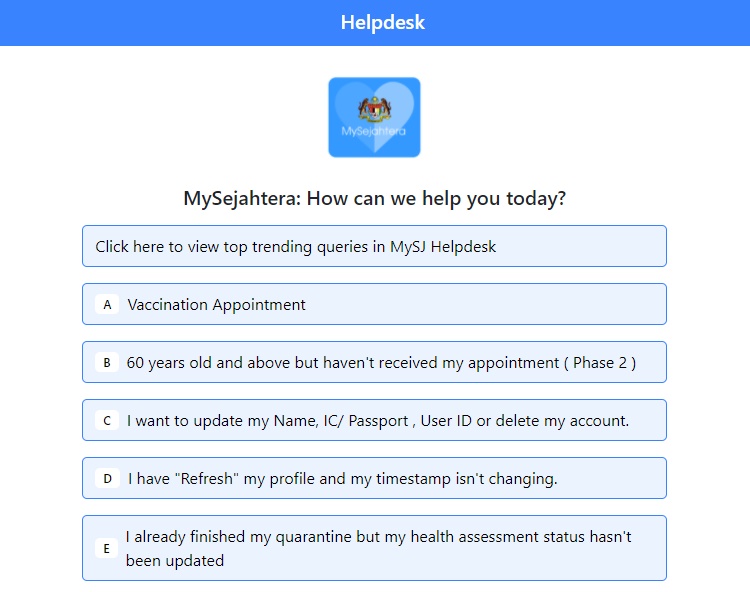
Task: Click the letter C badge icon
Action: click(x=107, y=420)
